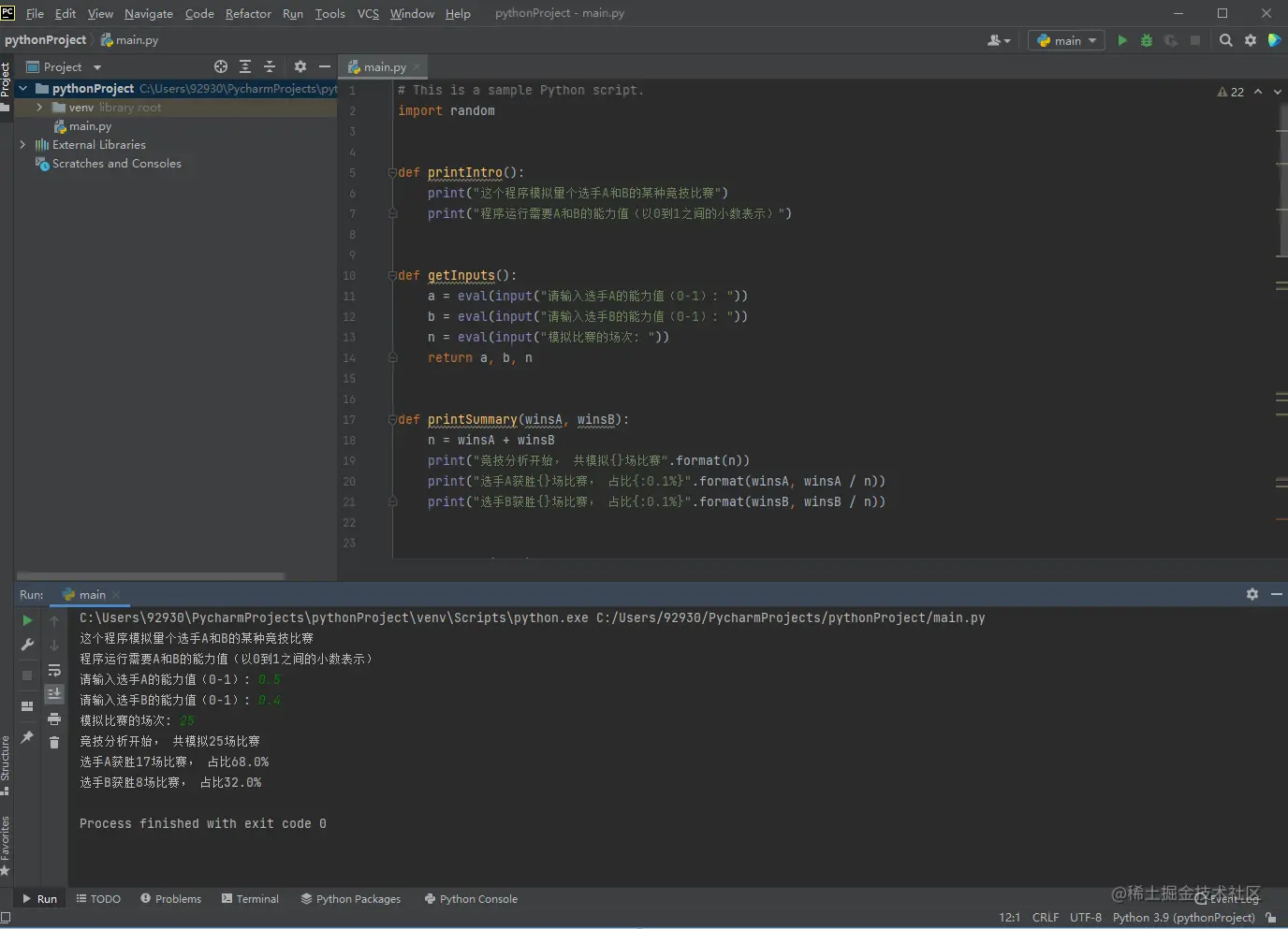Restore layout icon in Run panel
Image resolution: width=1288 pixels, height=929 pixels.
point(27,706)
